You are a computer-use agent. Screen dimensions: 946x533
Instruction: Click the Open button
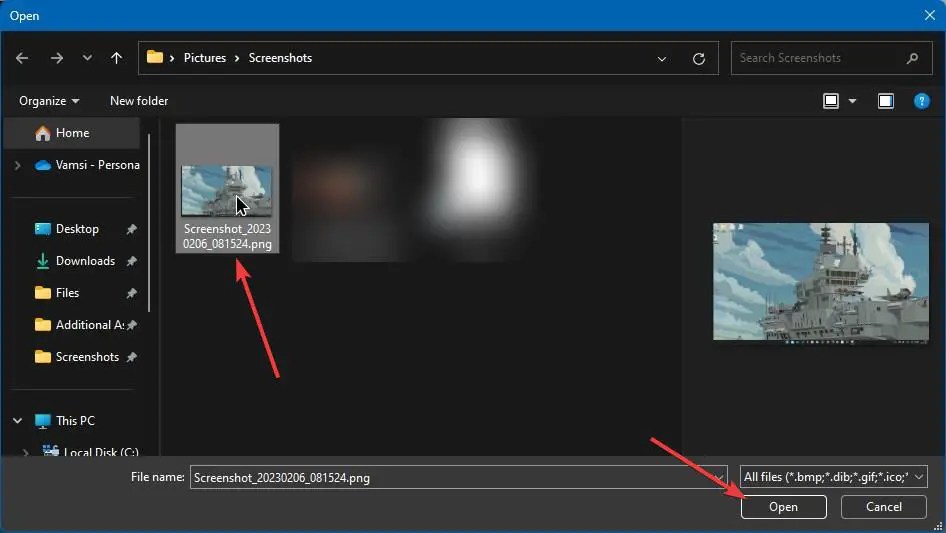coord(783,507)
